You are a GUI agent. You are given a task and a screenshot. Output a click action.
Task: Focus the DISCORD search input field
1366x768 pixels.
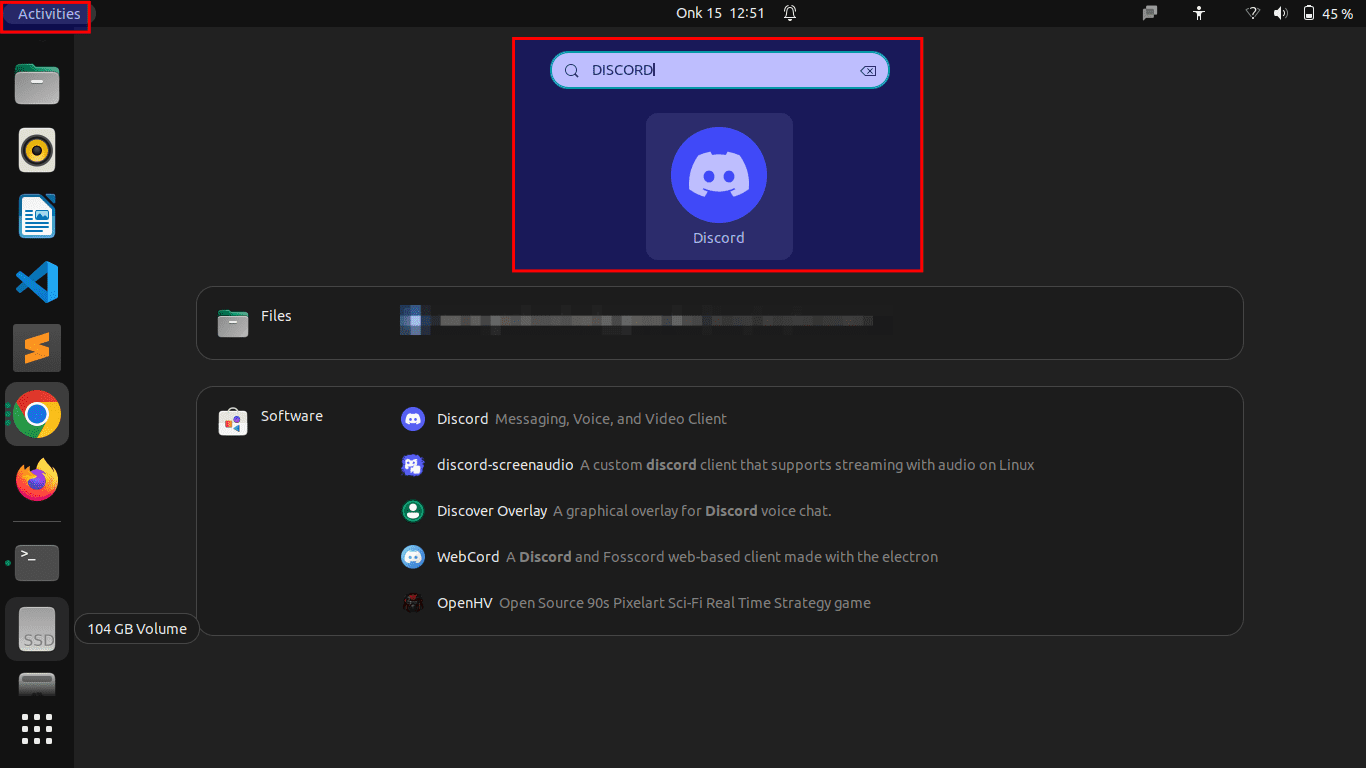(720, 70)
